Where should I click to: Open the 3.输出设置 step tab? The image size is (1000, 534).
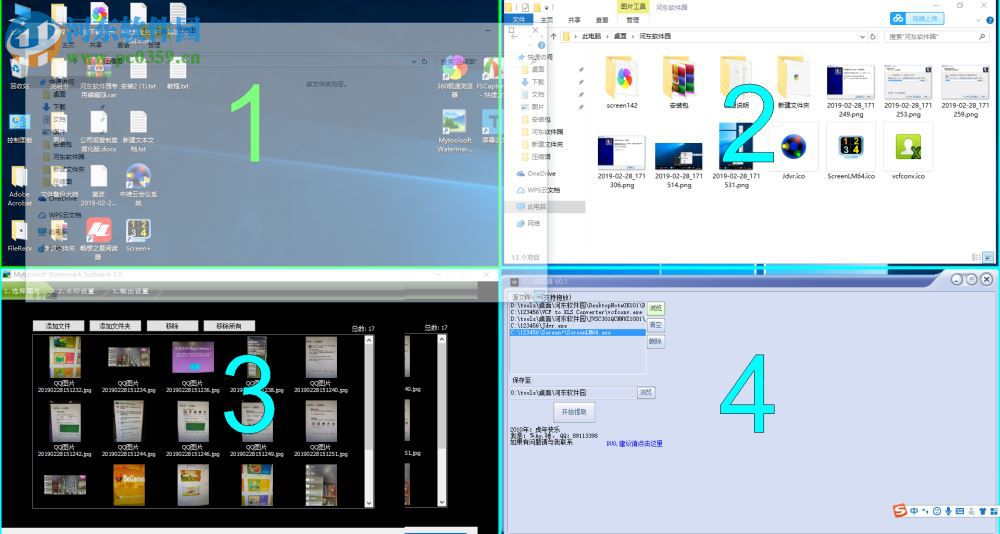coord(130,291)
